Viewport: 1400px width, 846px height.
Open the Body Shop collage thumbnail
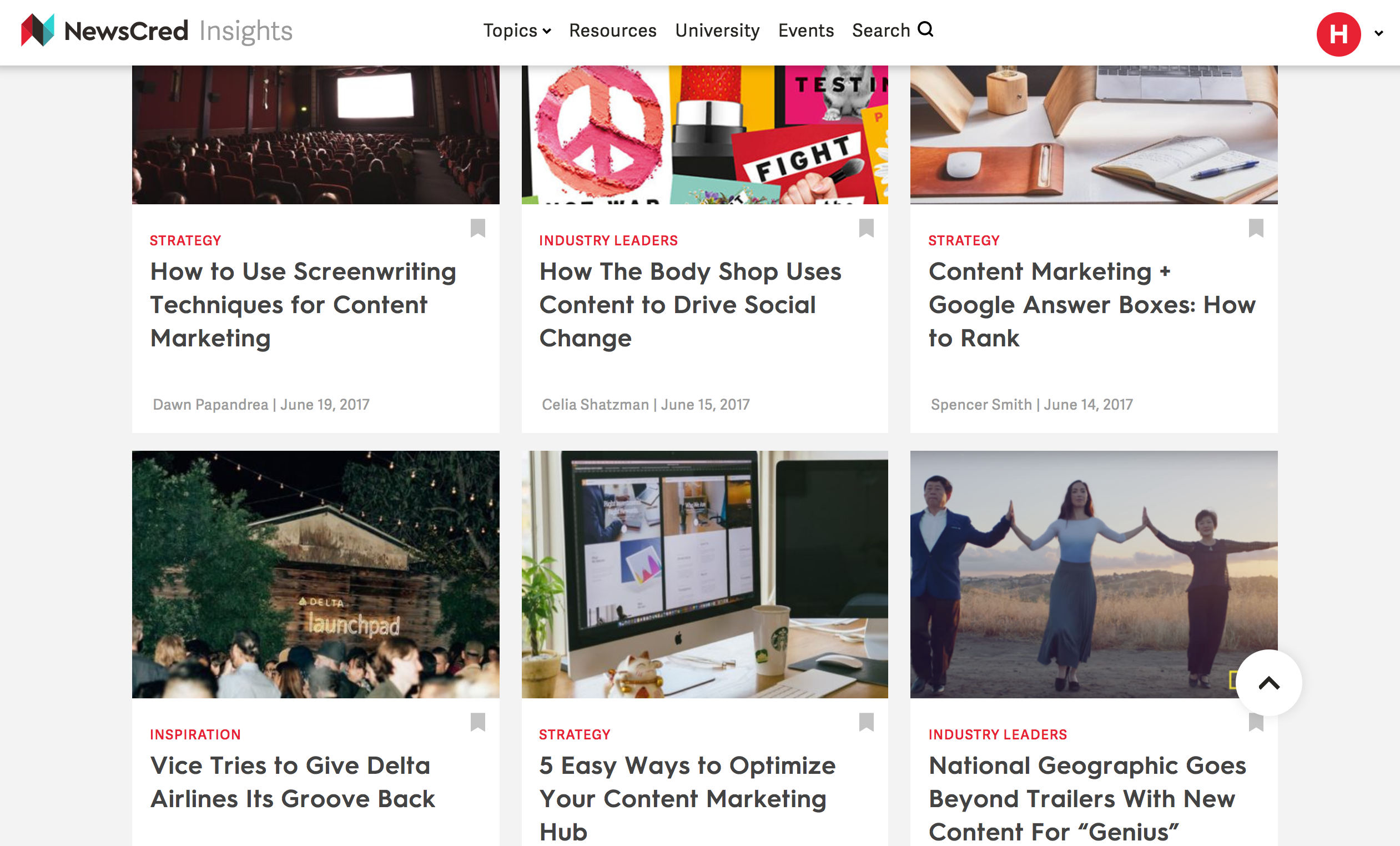pos(704,135)
